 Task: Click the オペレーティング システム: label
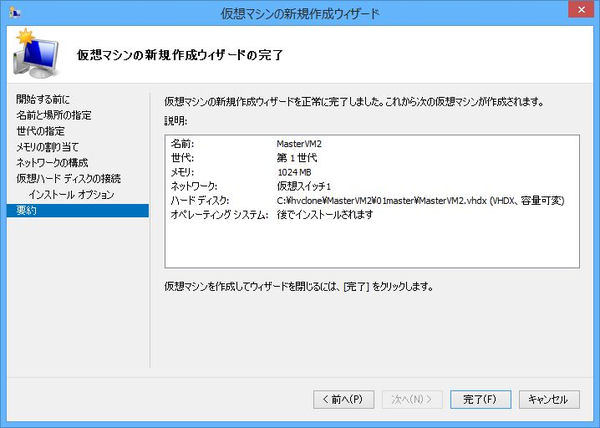[x=219, y=215]
